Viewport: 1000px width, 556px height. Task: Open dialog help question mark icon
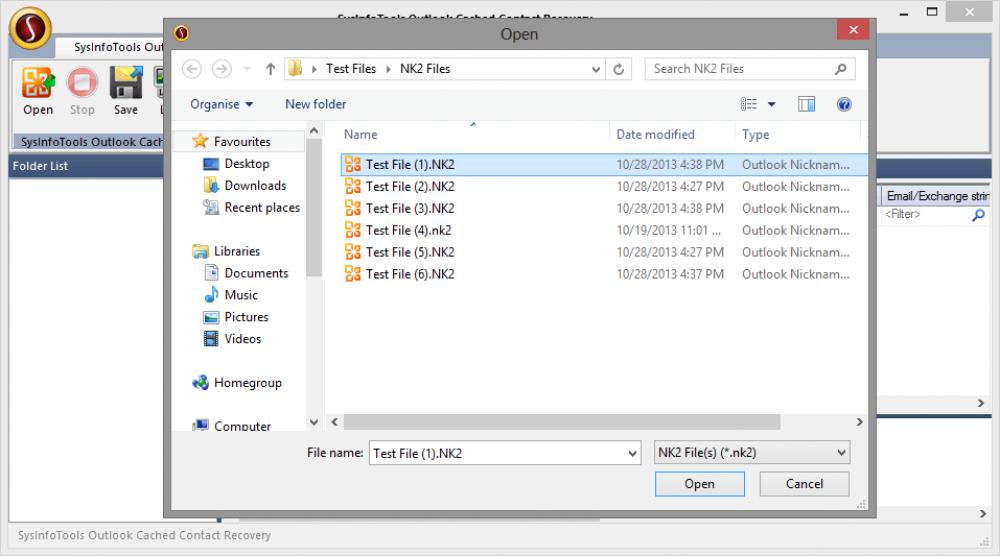tap(844, 104)
